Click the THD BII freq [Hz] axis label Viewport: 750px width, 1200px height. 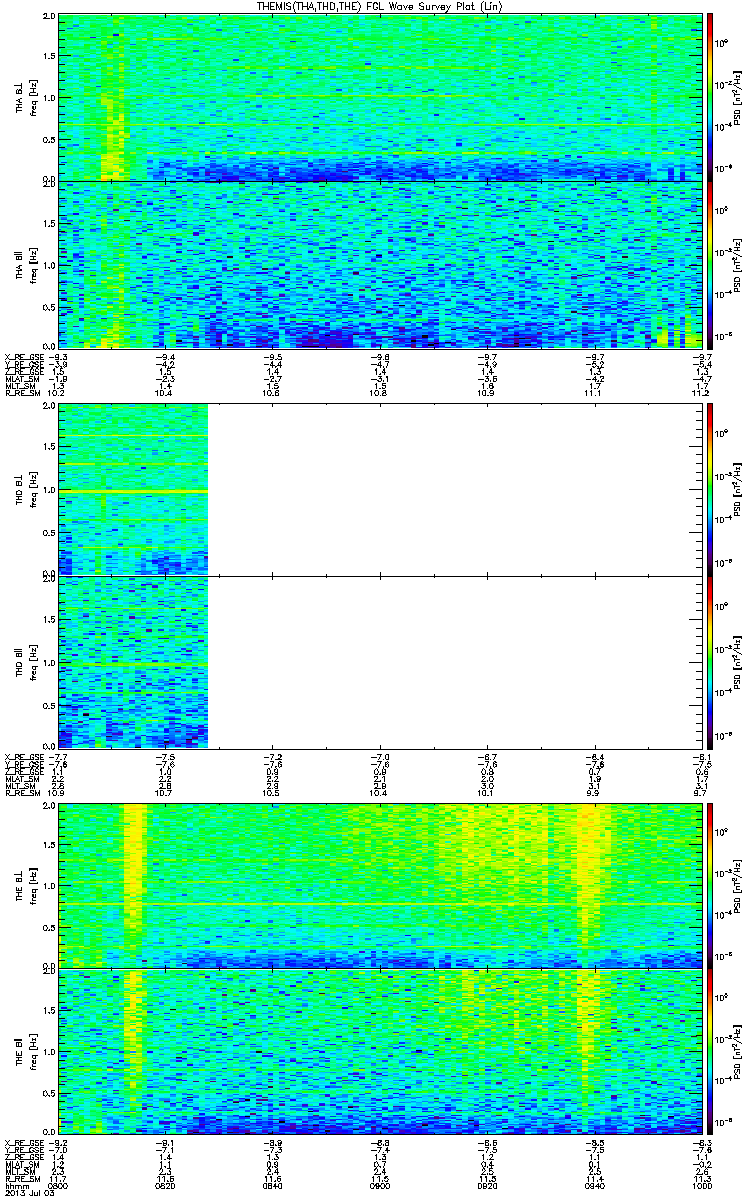24,661
